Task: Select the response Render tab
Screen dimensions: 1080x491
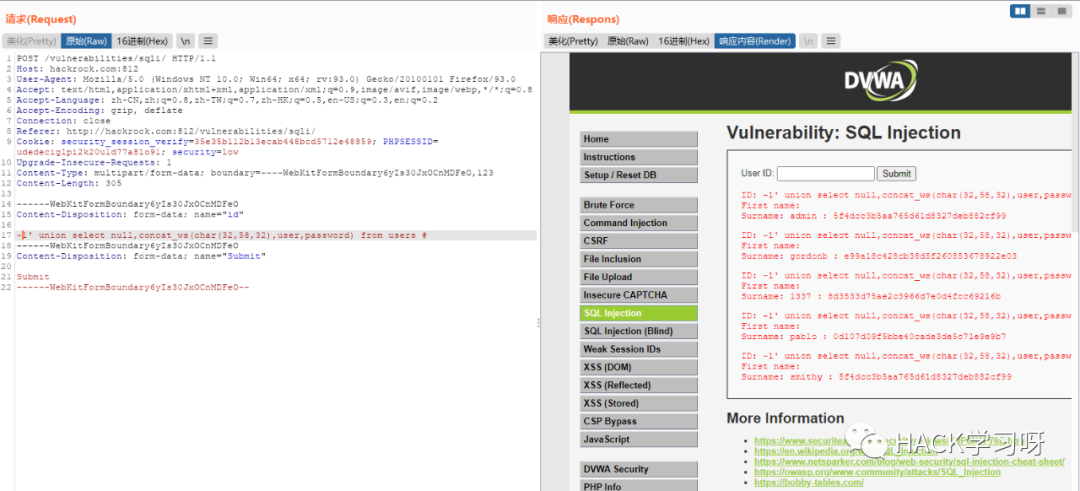Action: (x=755, y=41)
